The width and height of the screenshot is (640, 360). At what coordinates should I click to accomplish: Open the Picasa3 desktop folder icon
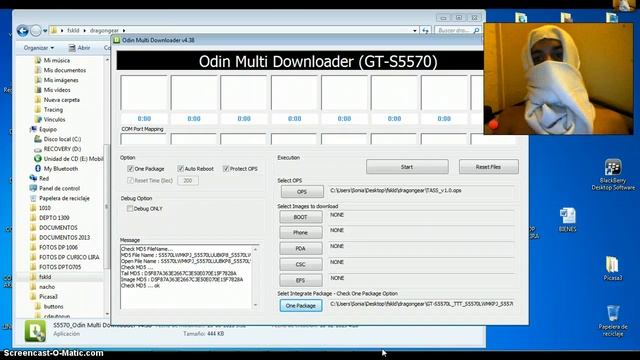[613, 268]
